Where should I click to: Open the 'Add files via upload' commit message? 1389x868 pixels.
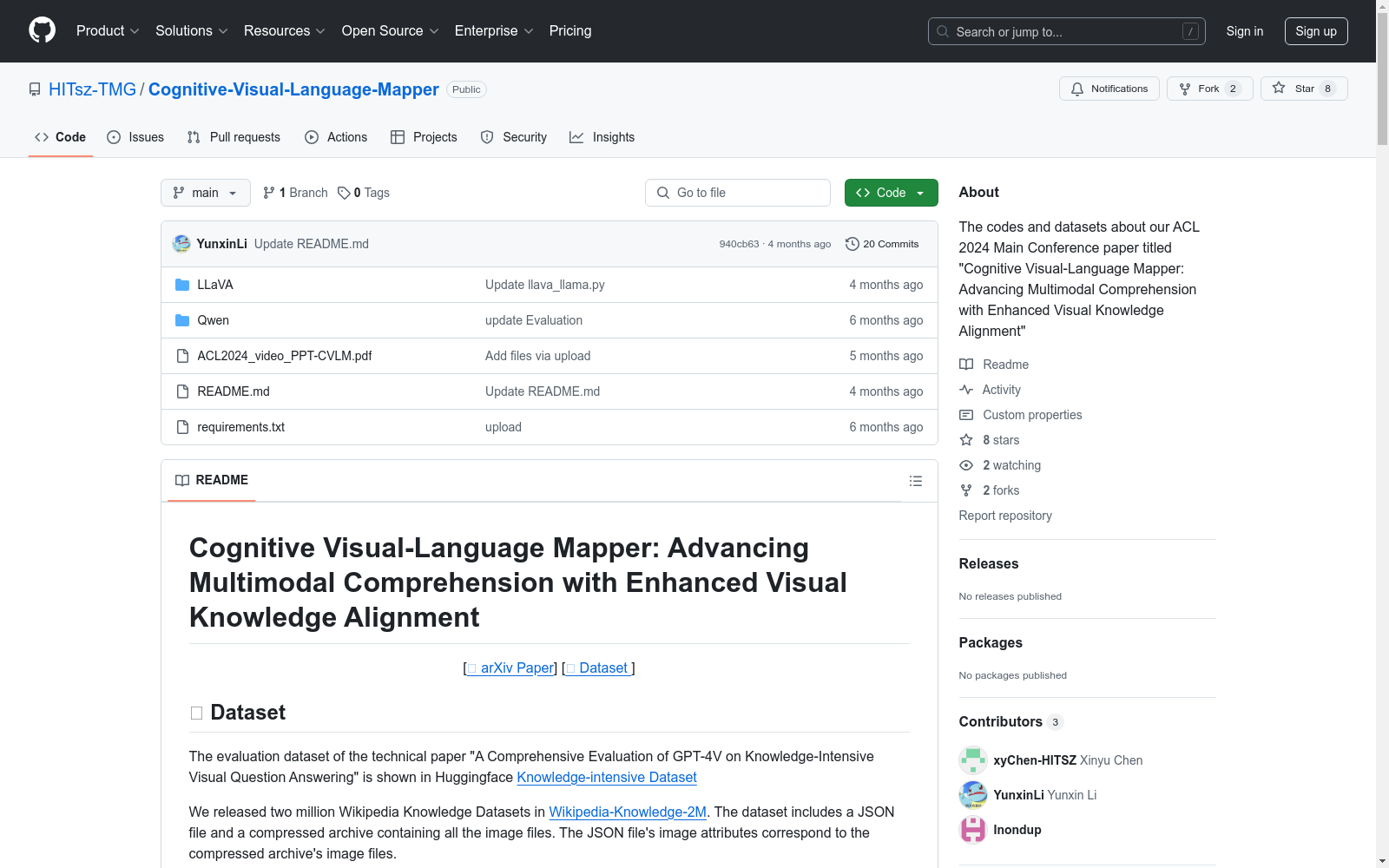[538, 356]
